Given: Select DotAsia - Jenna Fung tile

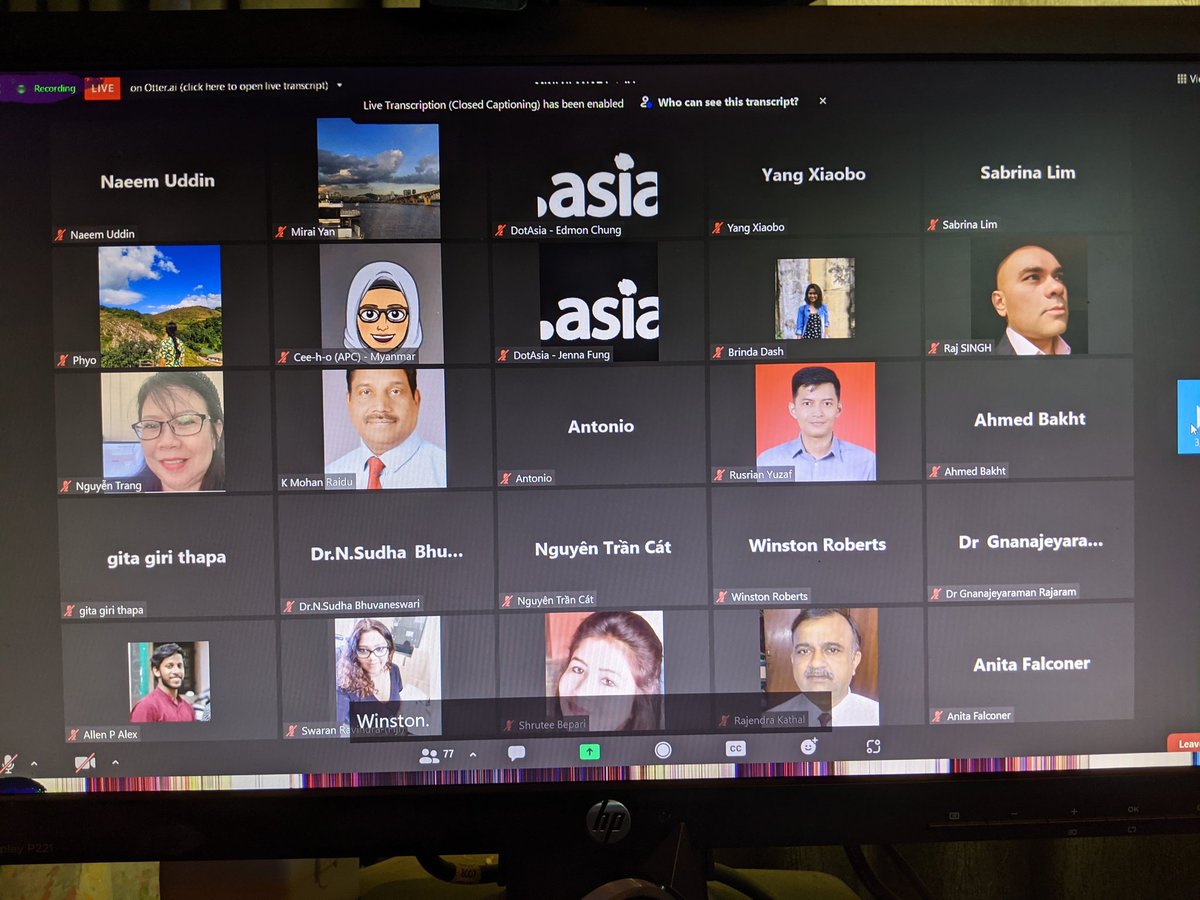Looking at the screenshot, I should (599, 302).
